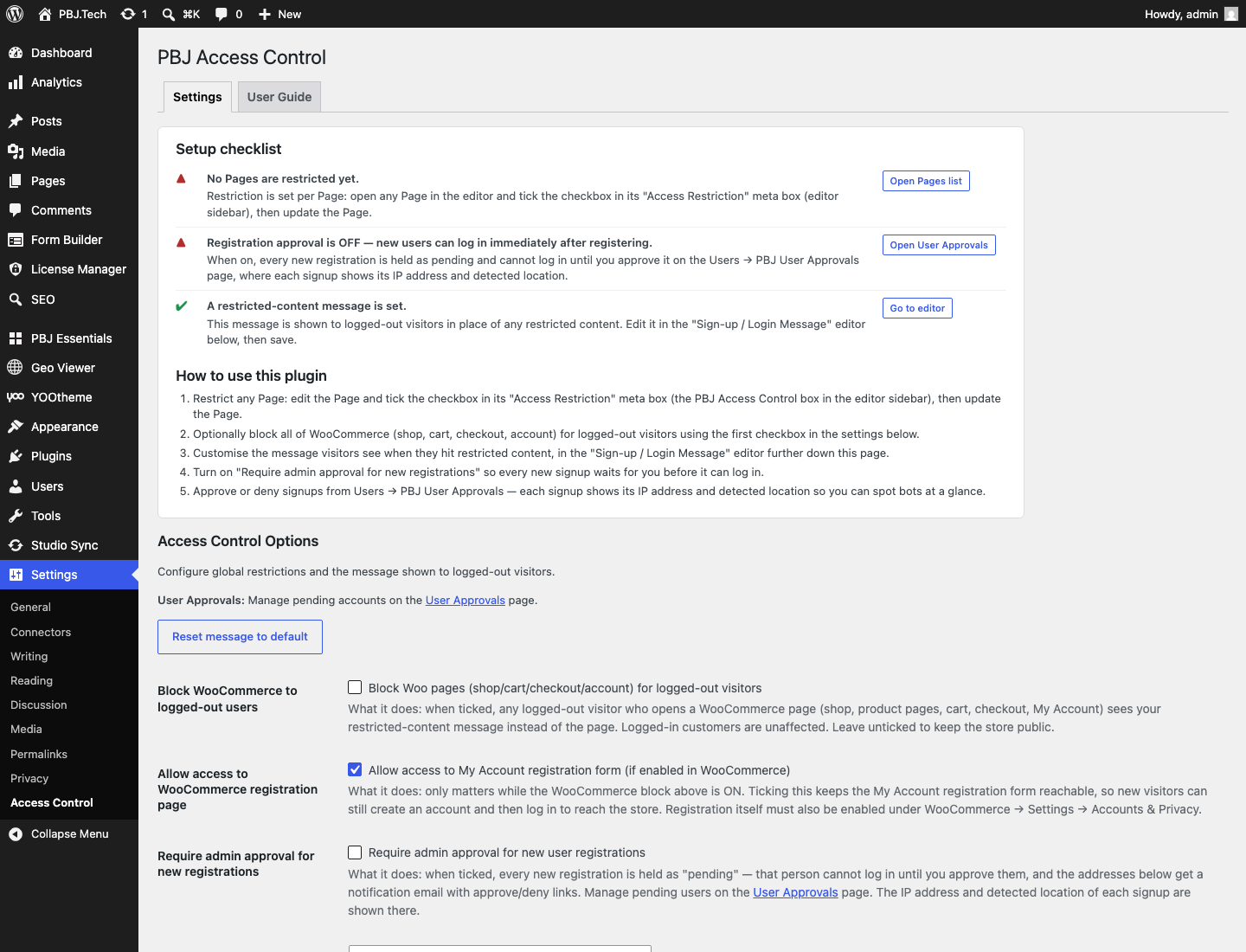1246x952 pixels.
Task: Open the search magnifier in admin bar
Action: click(x=169, y=14)
